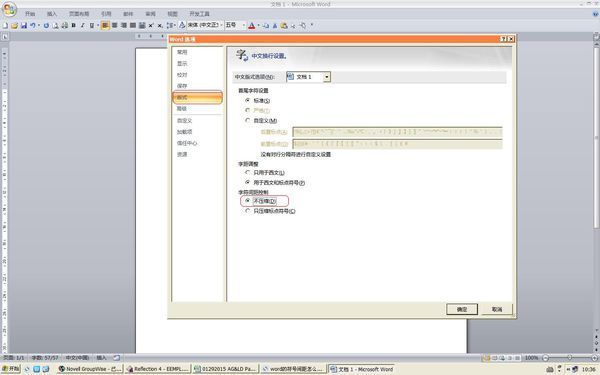
Task: Click the Redo icon in toolbar
Action: coord(46,26)
